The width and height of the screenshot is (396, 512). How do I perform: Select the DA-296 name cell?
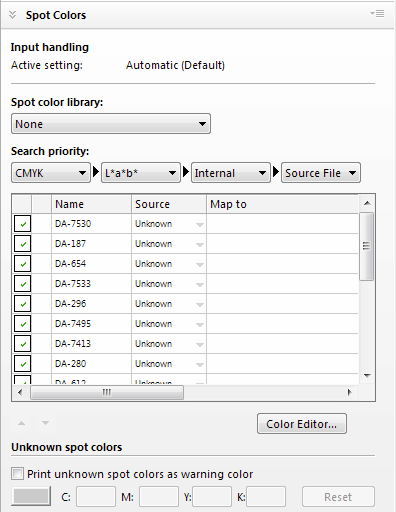click(x=91, y=304)
